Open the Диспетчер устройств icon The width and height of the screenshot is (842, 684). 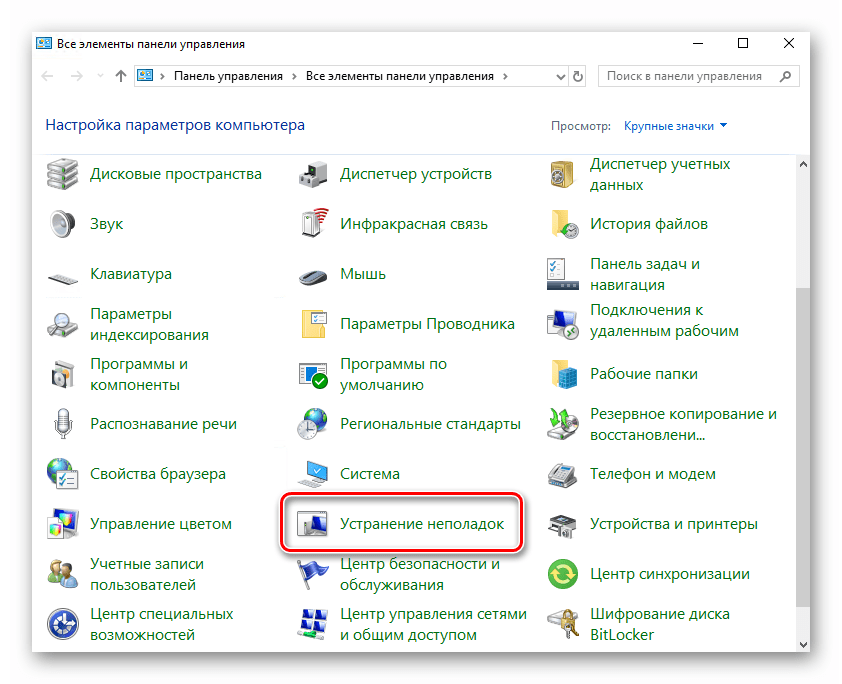tap(313, 174)
